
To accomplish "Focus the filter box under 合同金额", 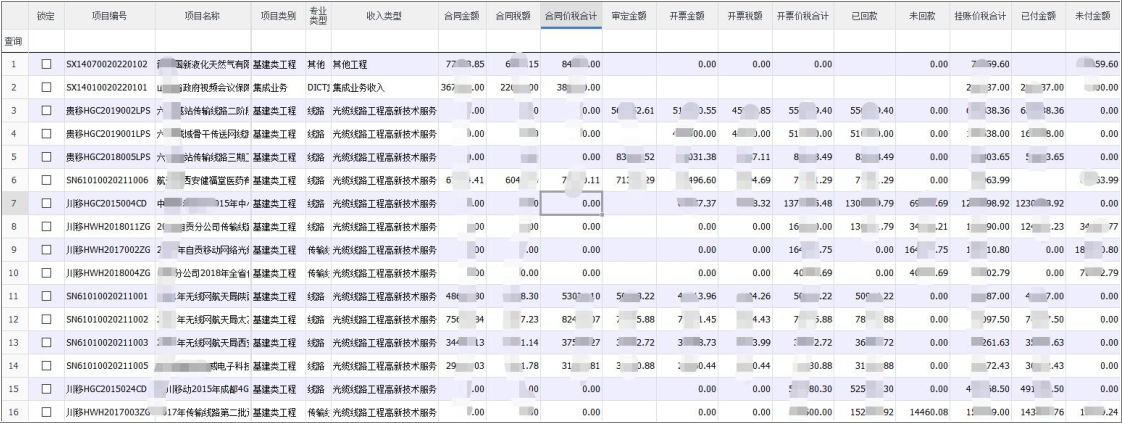I will [x=462, y=42].
